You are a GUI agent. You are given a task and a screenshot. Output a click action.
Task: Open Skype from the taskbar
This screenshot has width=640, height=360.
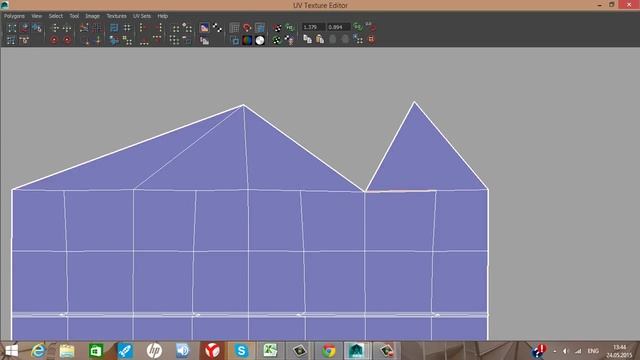pos(241,351)
